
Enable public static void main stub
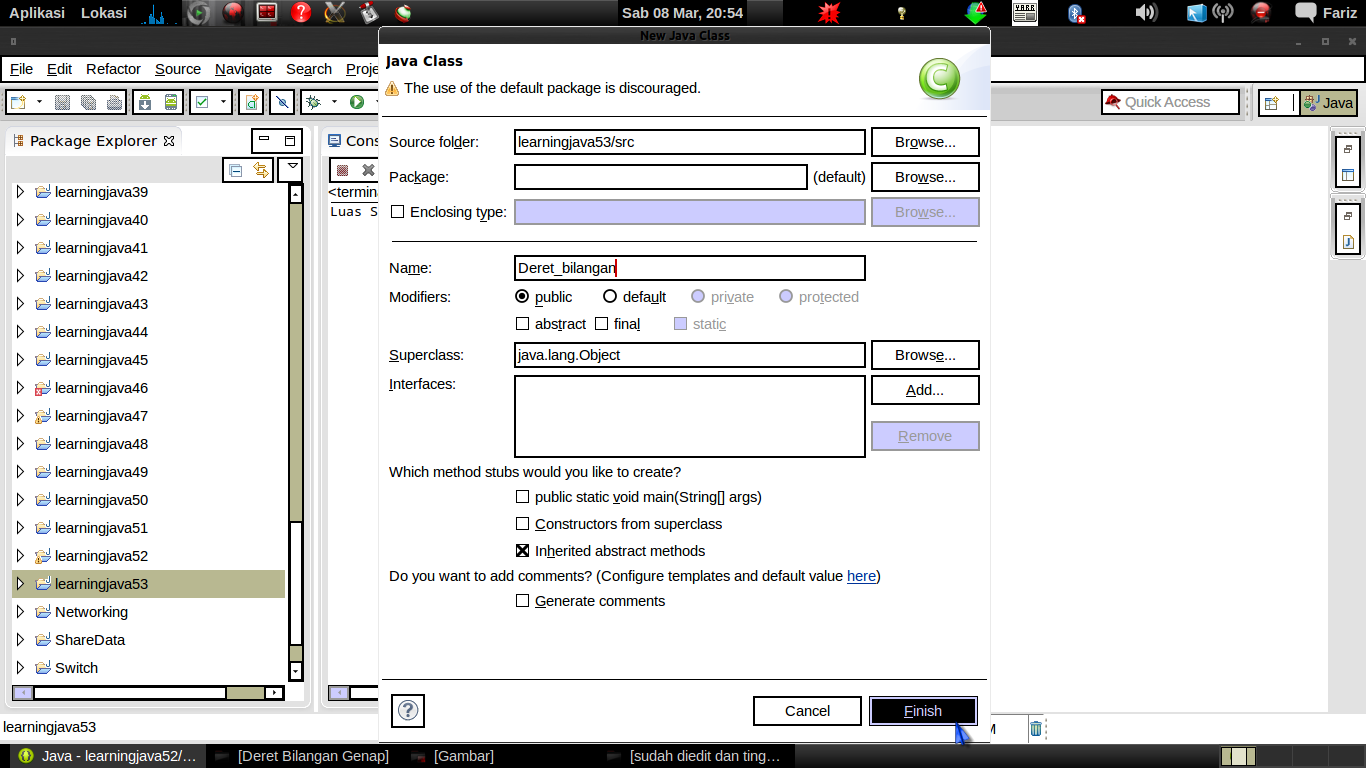tap(522, 497)
